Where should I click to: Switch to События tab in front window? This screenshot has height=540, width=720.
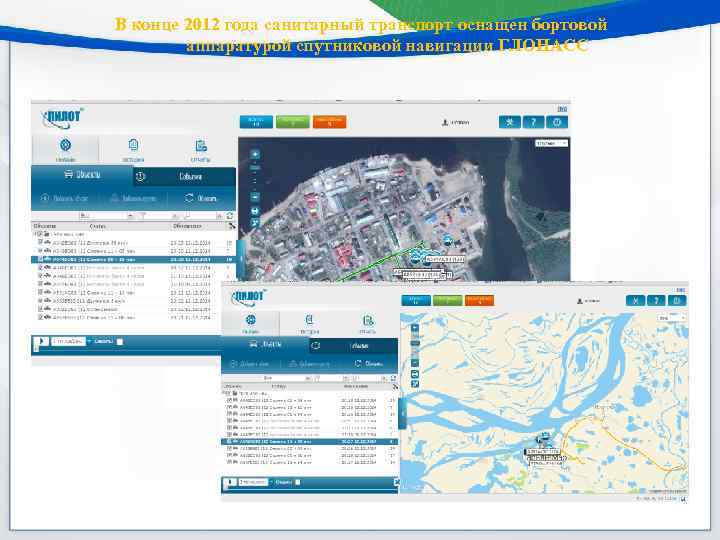(x=354, y=346)
